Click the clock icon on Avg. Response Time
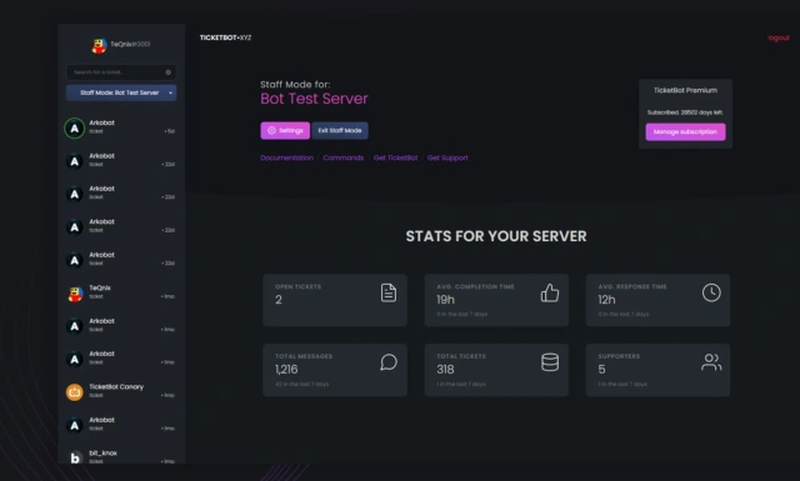The image size is (800, 481). 711,293
